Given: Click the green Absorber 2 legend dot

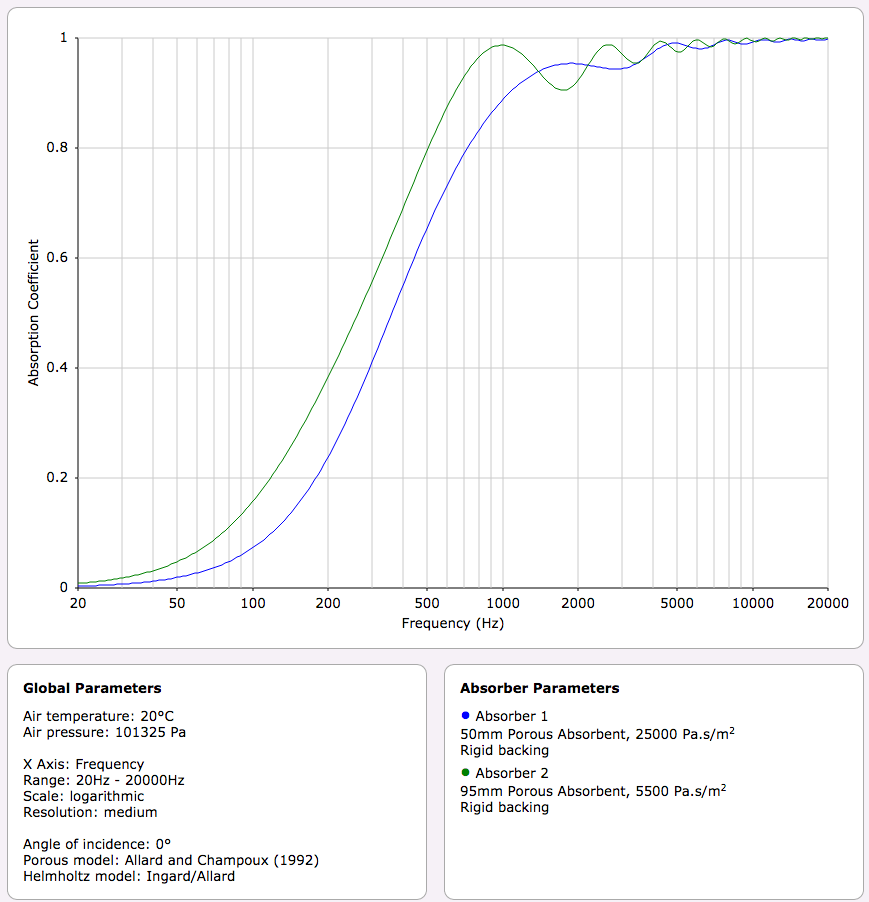Looking at the screenshot, I should (x=465, y=772).
